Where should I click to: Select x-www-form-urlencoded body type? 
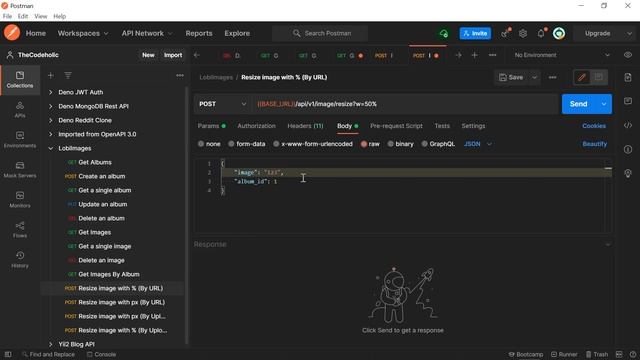(x=313, y=144)
